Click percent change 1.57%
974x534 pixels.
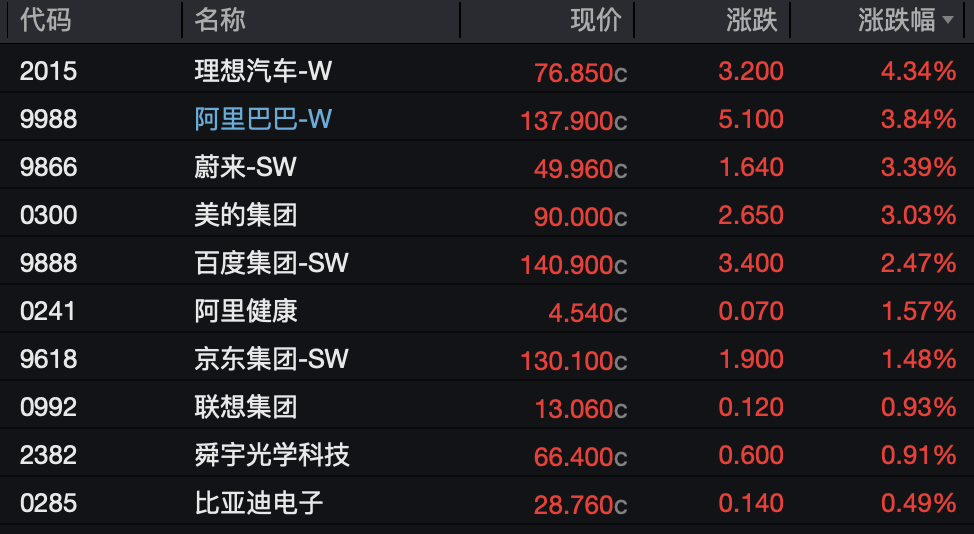919,310
